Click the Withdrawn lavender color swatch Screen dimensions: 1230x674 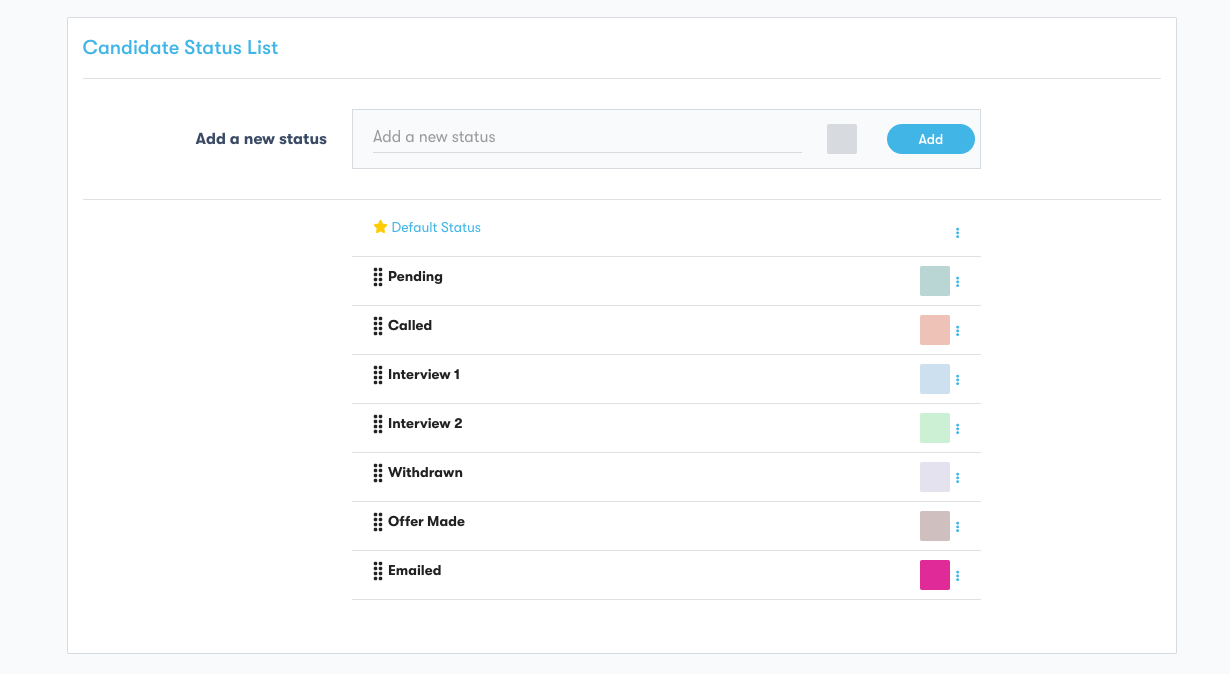[935, 477]
